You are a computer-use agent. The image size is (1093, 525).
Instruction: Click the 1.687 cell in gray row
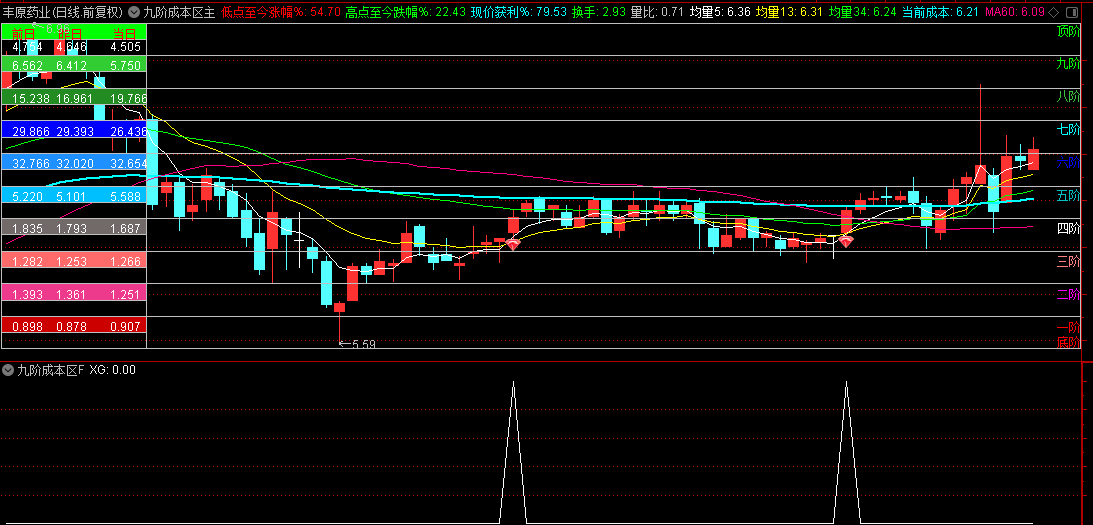(x=125, y=229)
